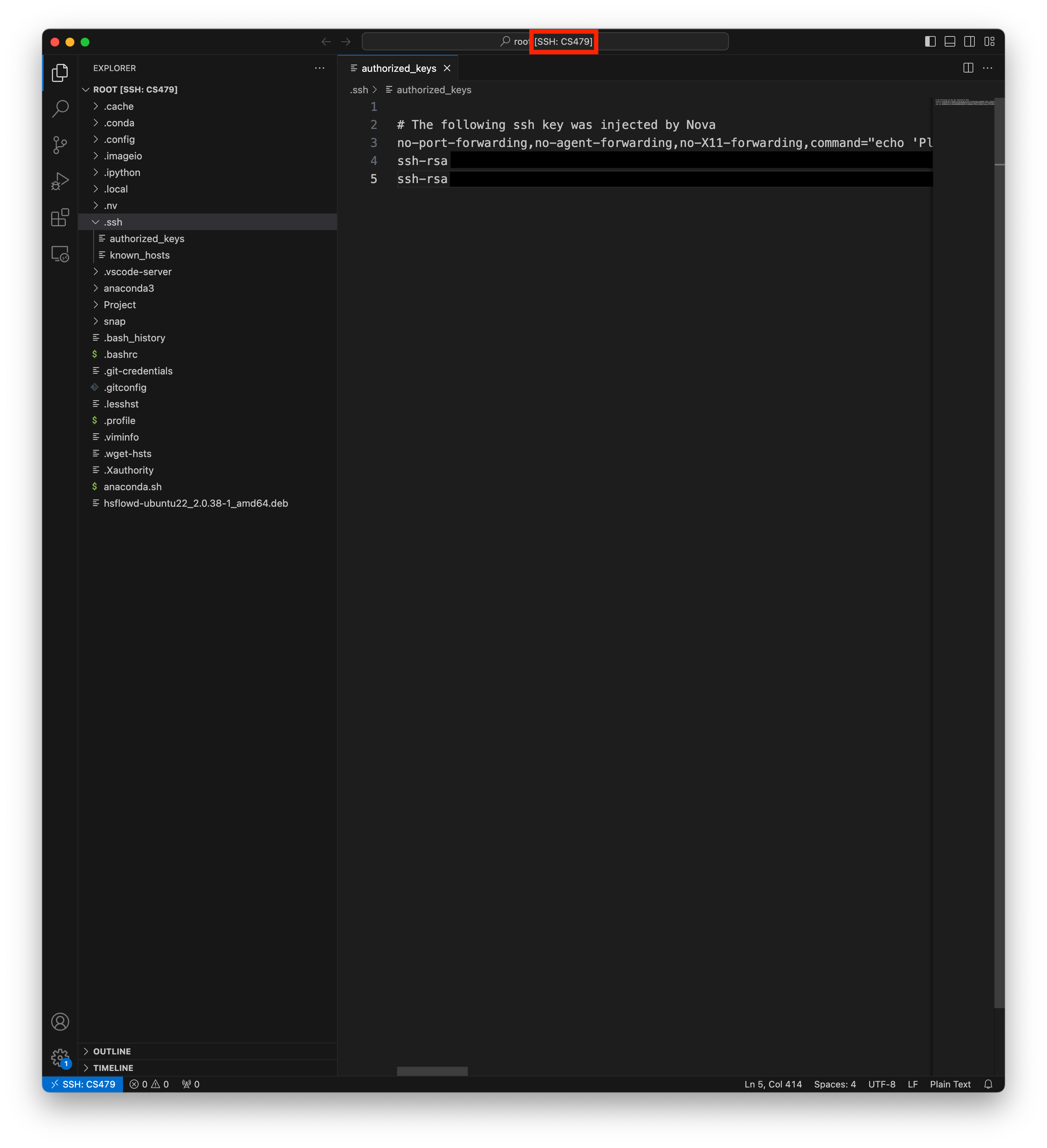1047x1148 pixels.
Task: Toggle the bottom panel visibility
Action: tap(950, 42)
